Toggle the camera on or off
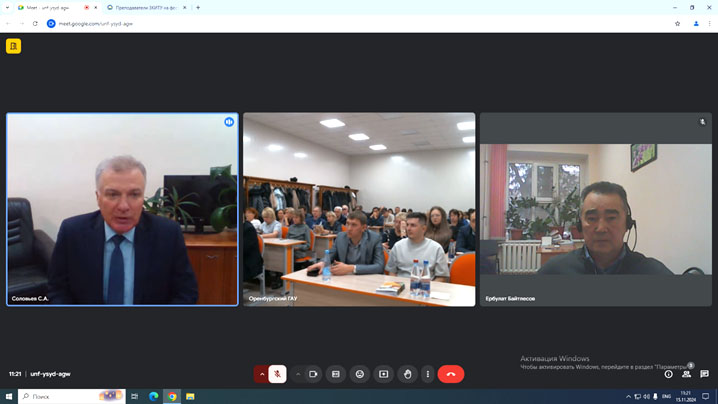 [x=313, y=374]
